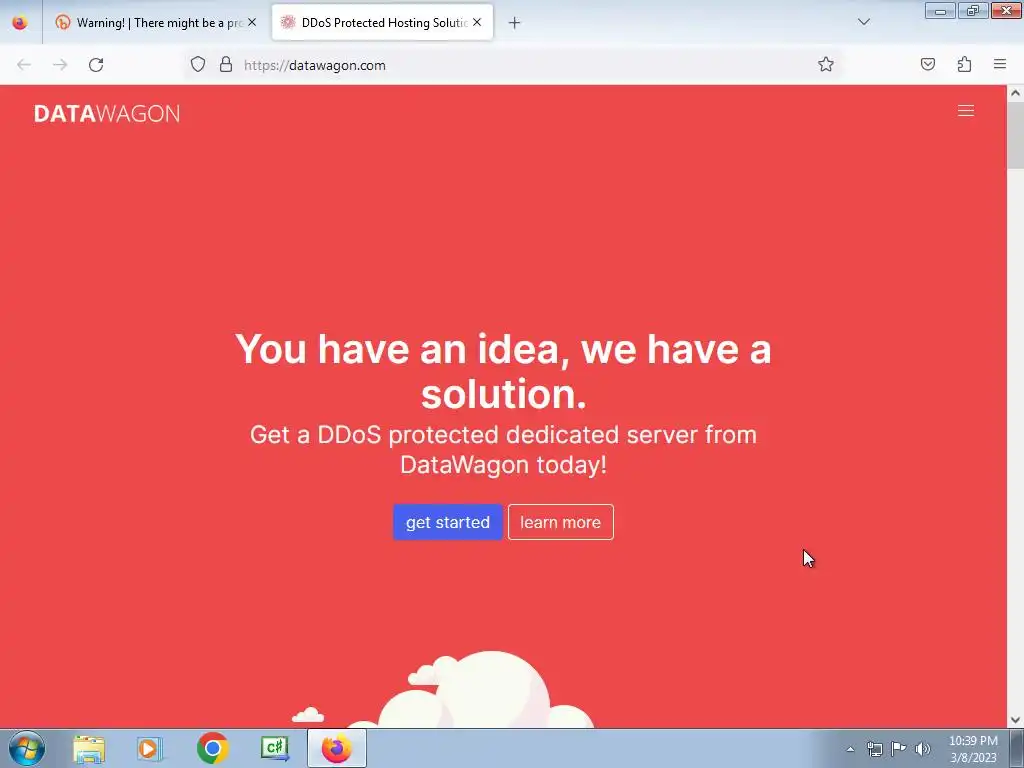Open Google Chrome from the taskbar

tap(212, 748)
